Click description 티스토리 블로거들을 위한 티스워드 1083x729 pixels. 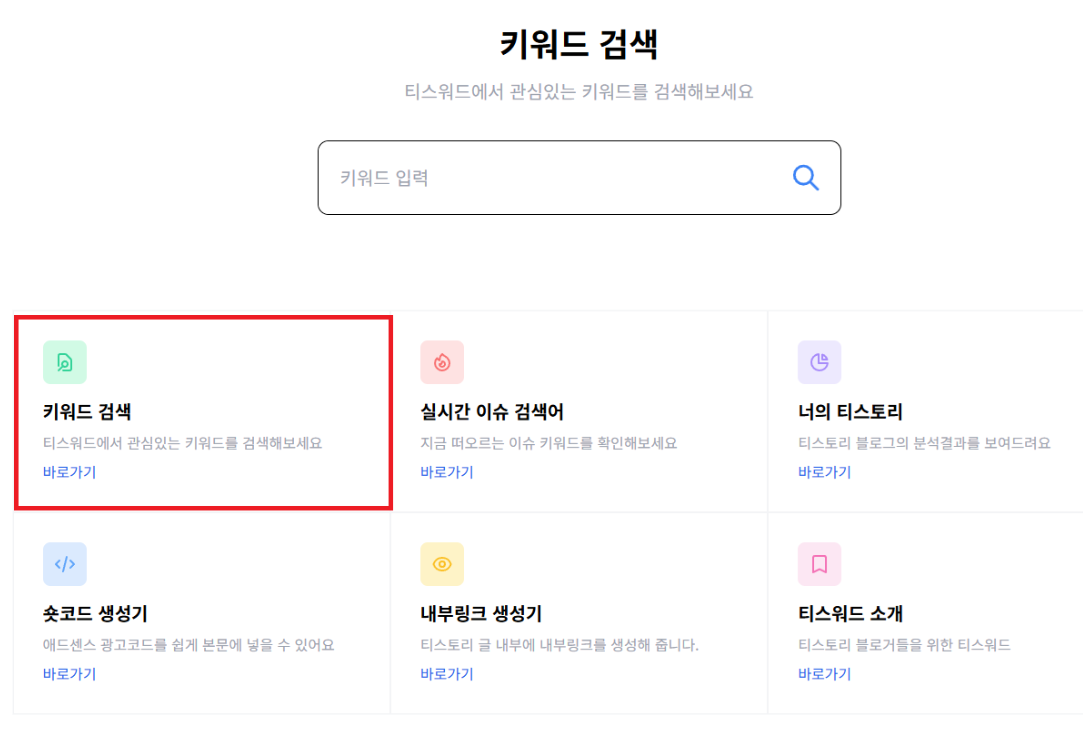(x=904, y=645)
